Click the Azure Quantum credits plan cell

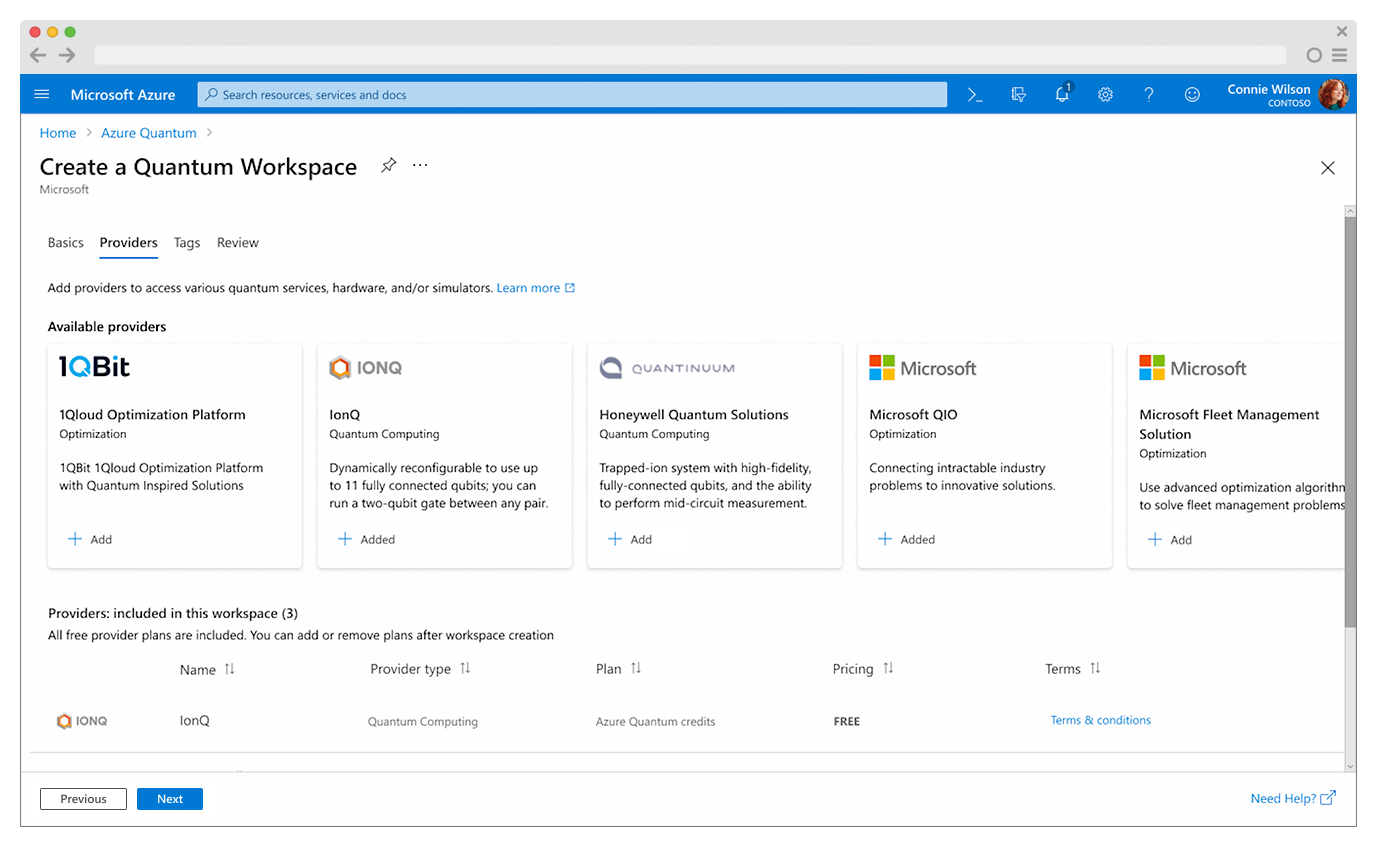(x=655, y=721)
